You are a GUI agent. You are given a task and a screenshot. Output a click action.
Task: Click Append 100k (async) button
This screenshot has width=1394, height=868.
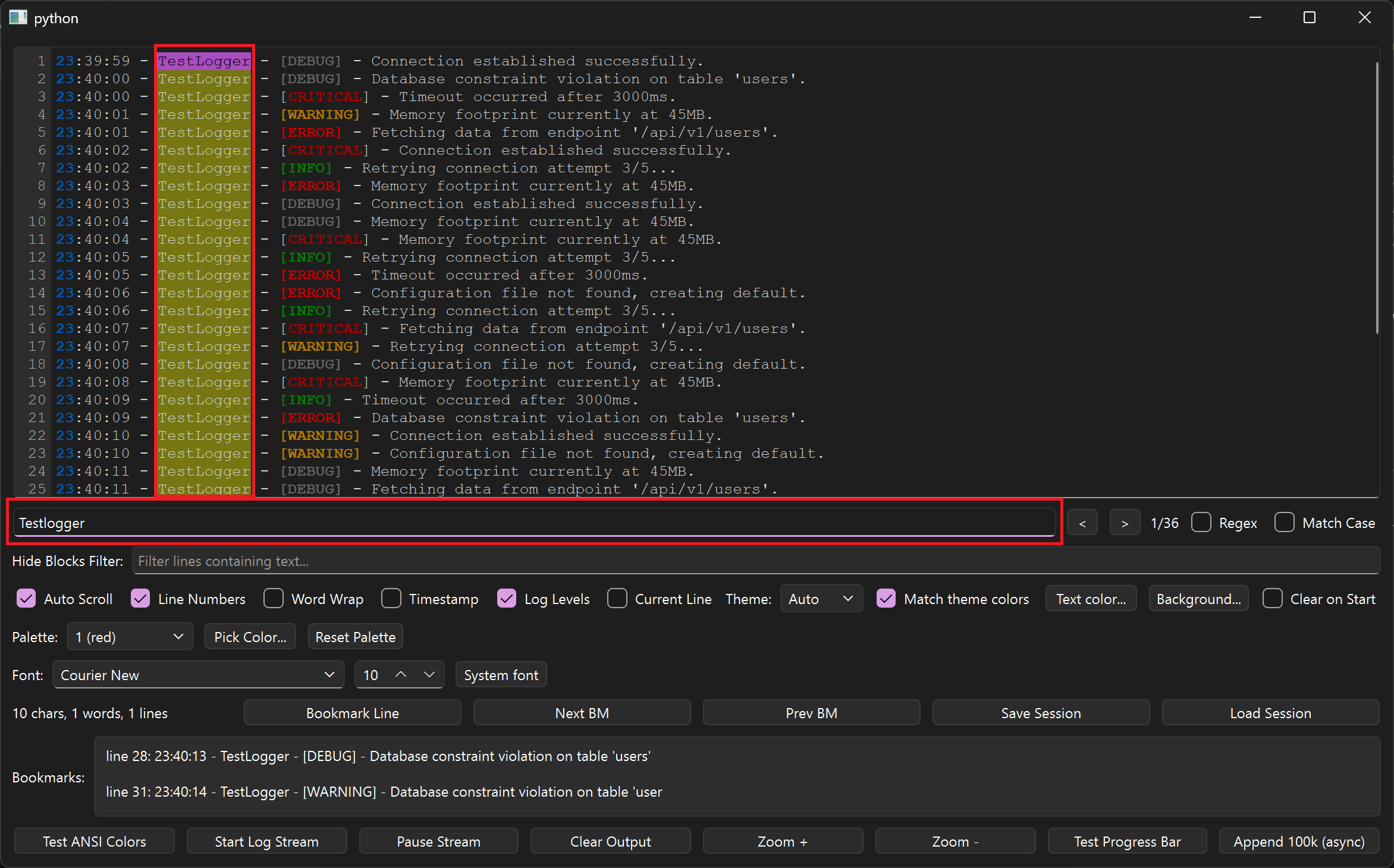(x=1299, y=841)
